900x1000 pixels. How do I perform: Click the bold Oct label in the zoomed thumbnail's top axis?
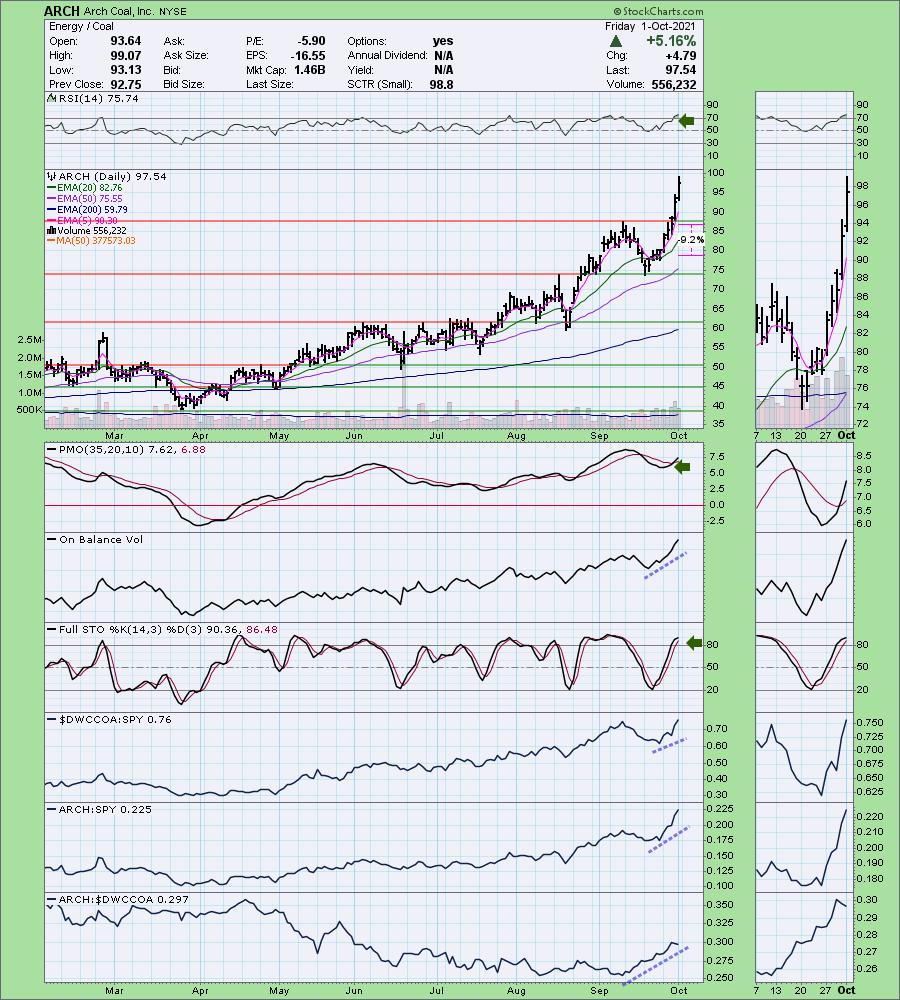pos(846,435)
